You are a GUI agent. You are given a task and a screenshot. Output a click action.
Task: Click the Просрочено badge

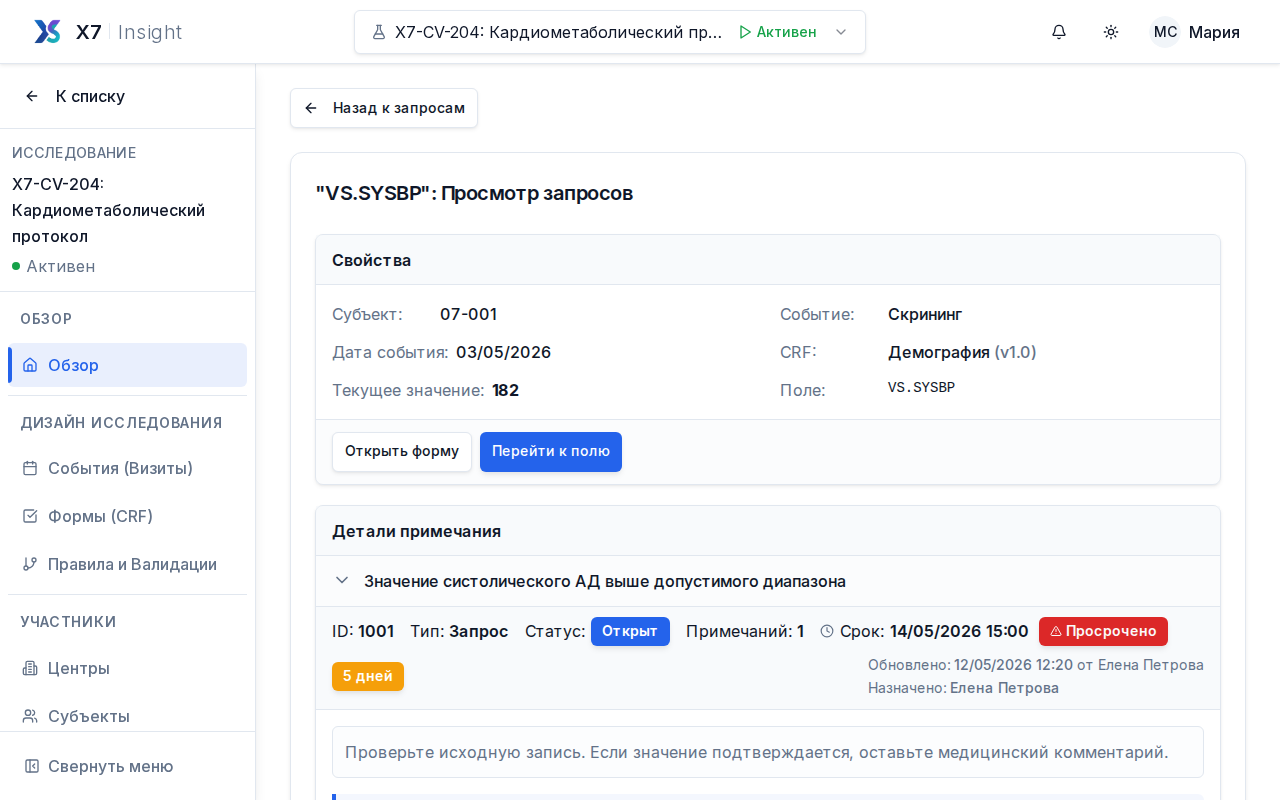click(x=1103, y=631)
